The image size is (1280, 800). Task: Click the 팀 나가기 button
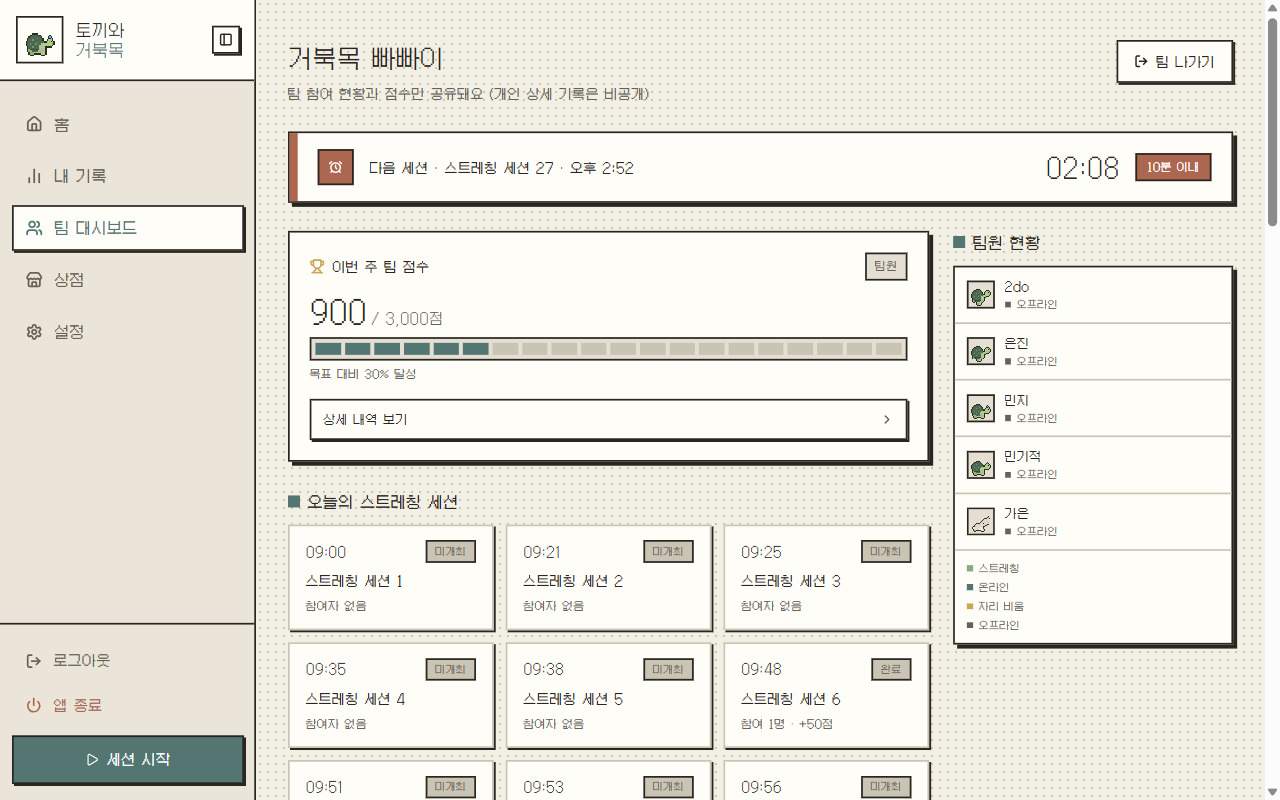1175,62
